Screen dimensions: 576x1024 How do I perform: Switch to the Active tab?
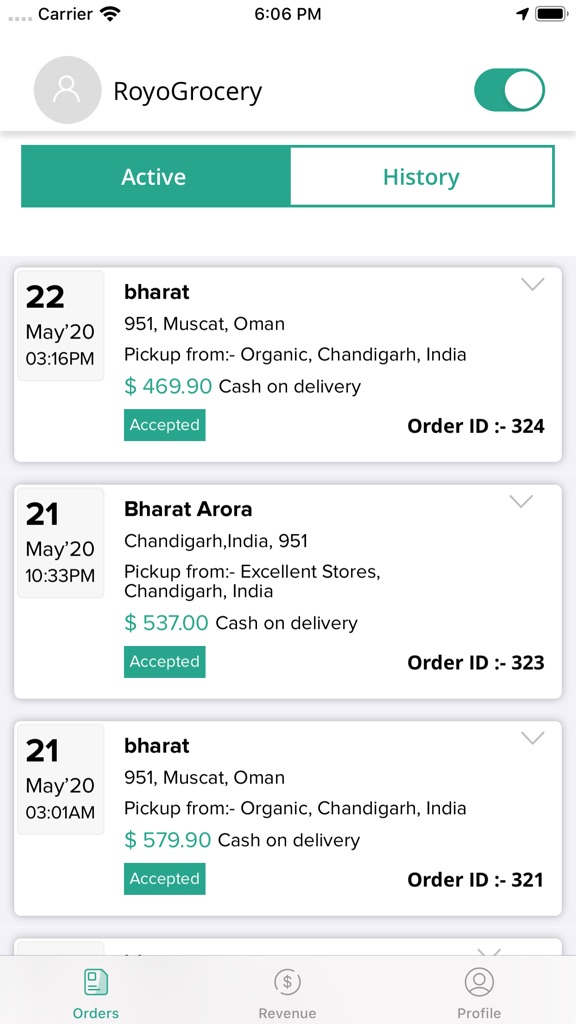tap(154, 176)
